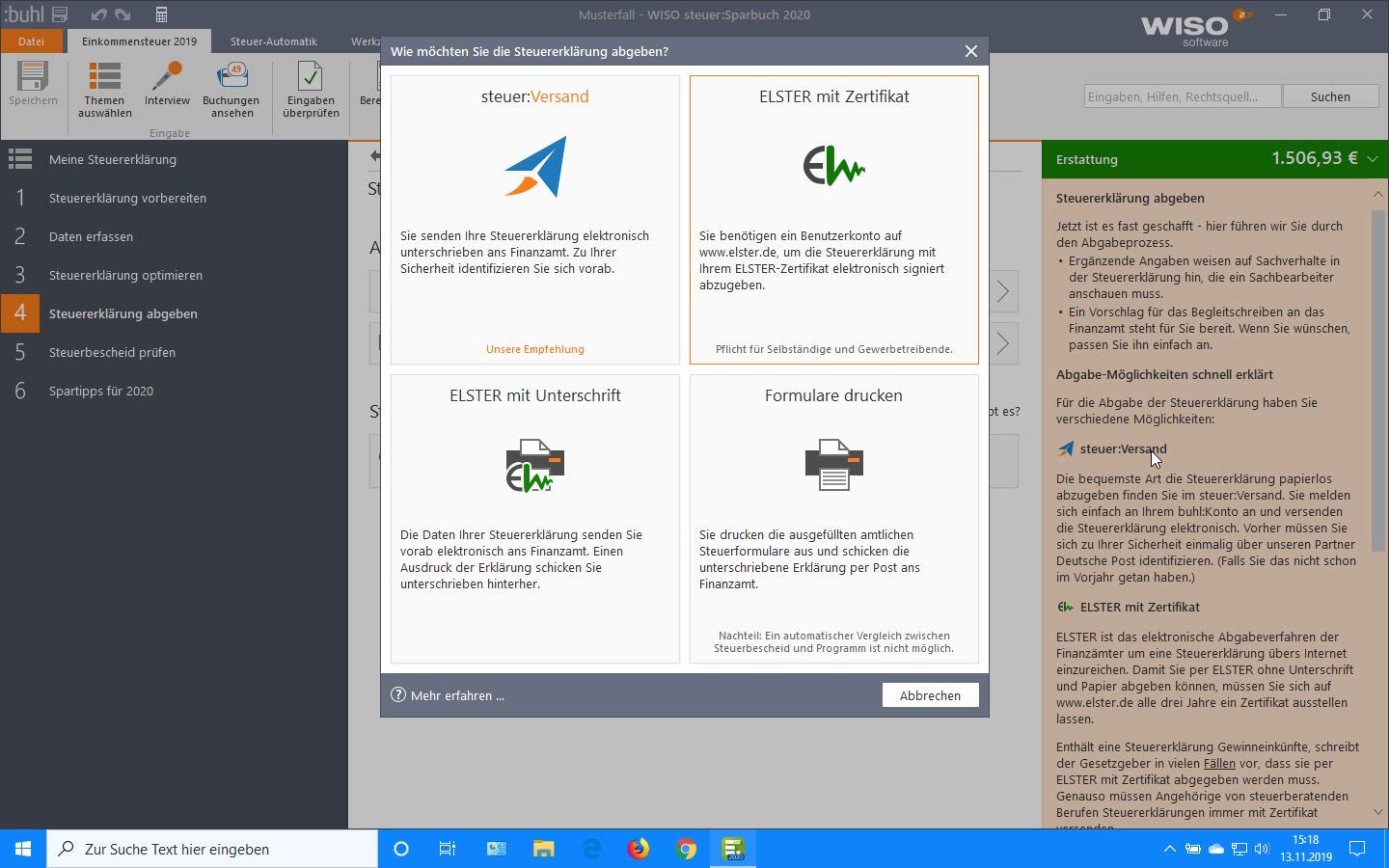This screenshot has width=1389, height=868.
Task: Go to step 2 Daten erfassen
Action: click(174, 236)
